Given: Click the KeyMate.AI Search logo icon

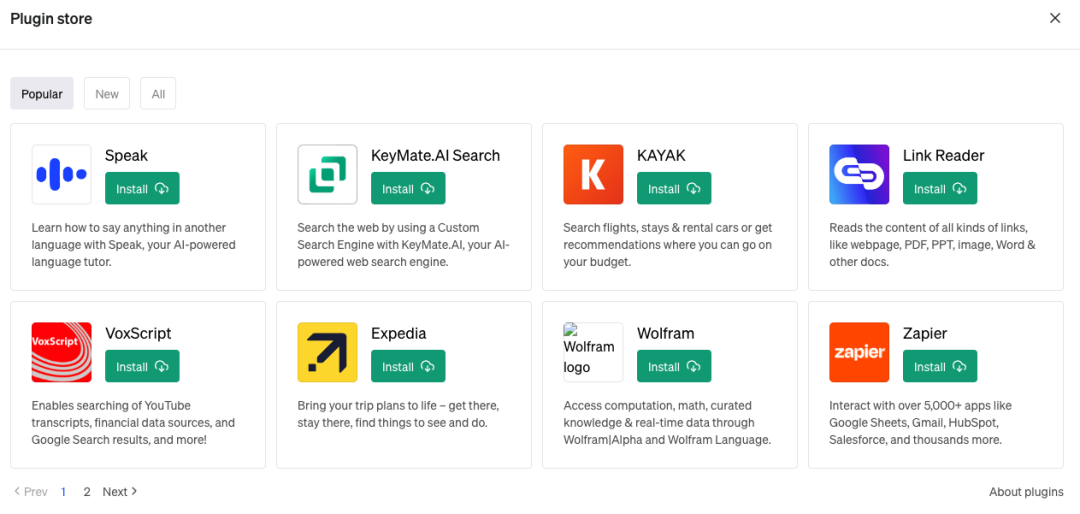Looking at the screenshot, I should pos(327,174).
